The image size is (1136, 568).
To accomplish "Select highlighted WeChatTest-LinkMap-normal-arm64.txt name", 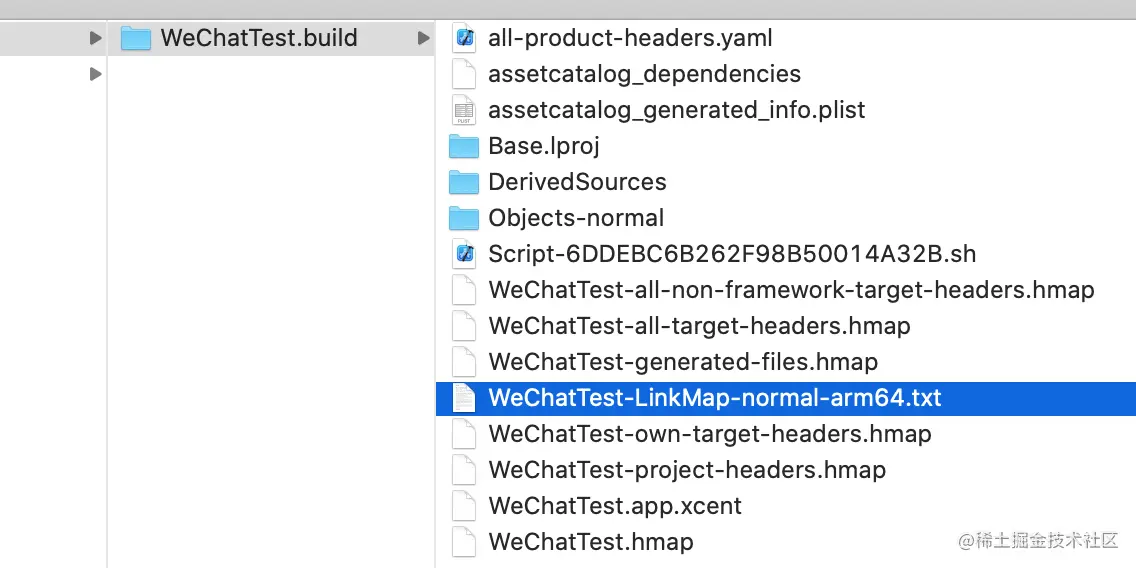I will point(715,398).
